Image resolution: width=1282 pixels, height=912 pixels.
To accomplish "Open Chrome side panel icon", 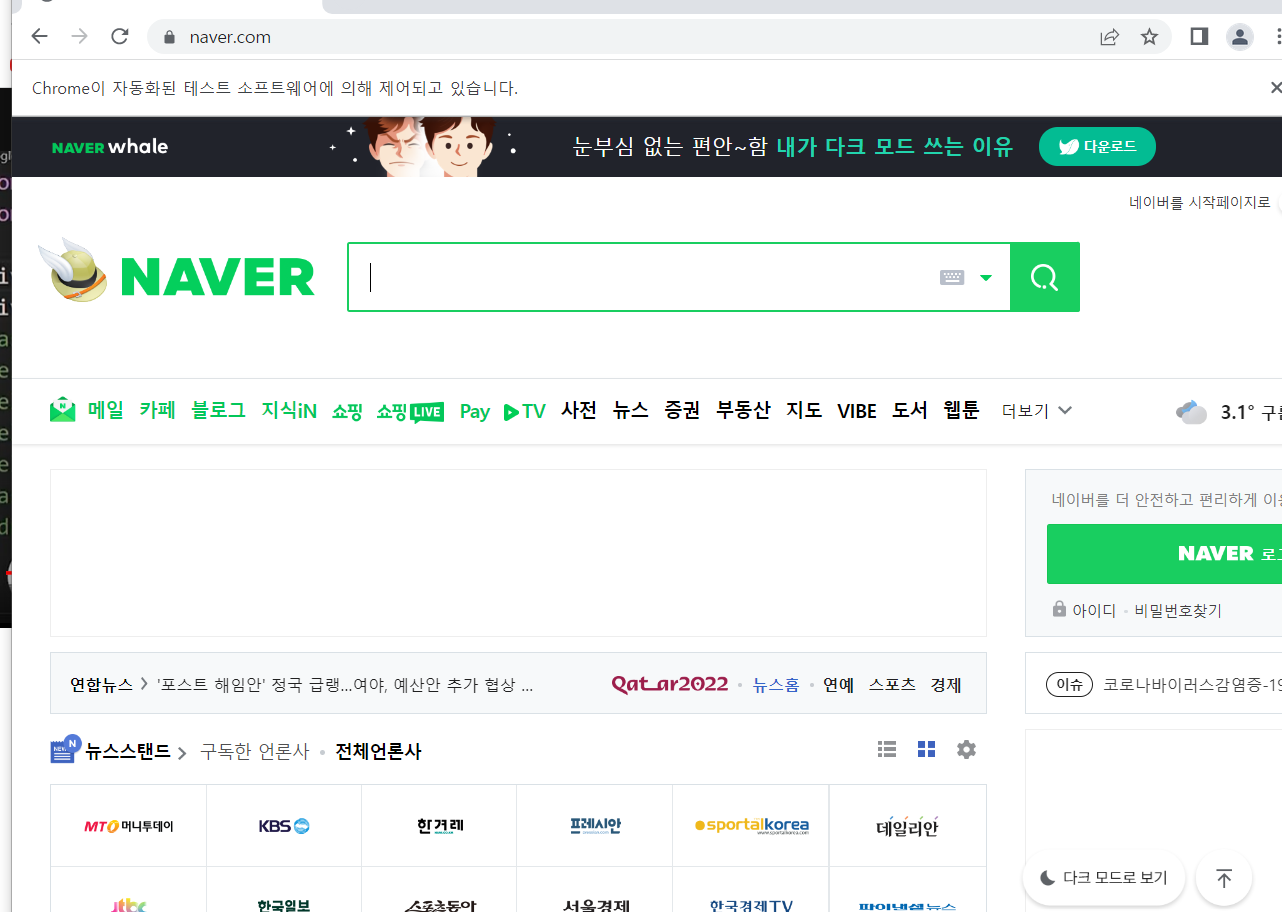I will coord(1199,37).
